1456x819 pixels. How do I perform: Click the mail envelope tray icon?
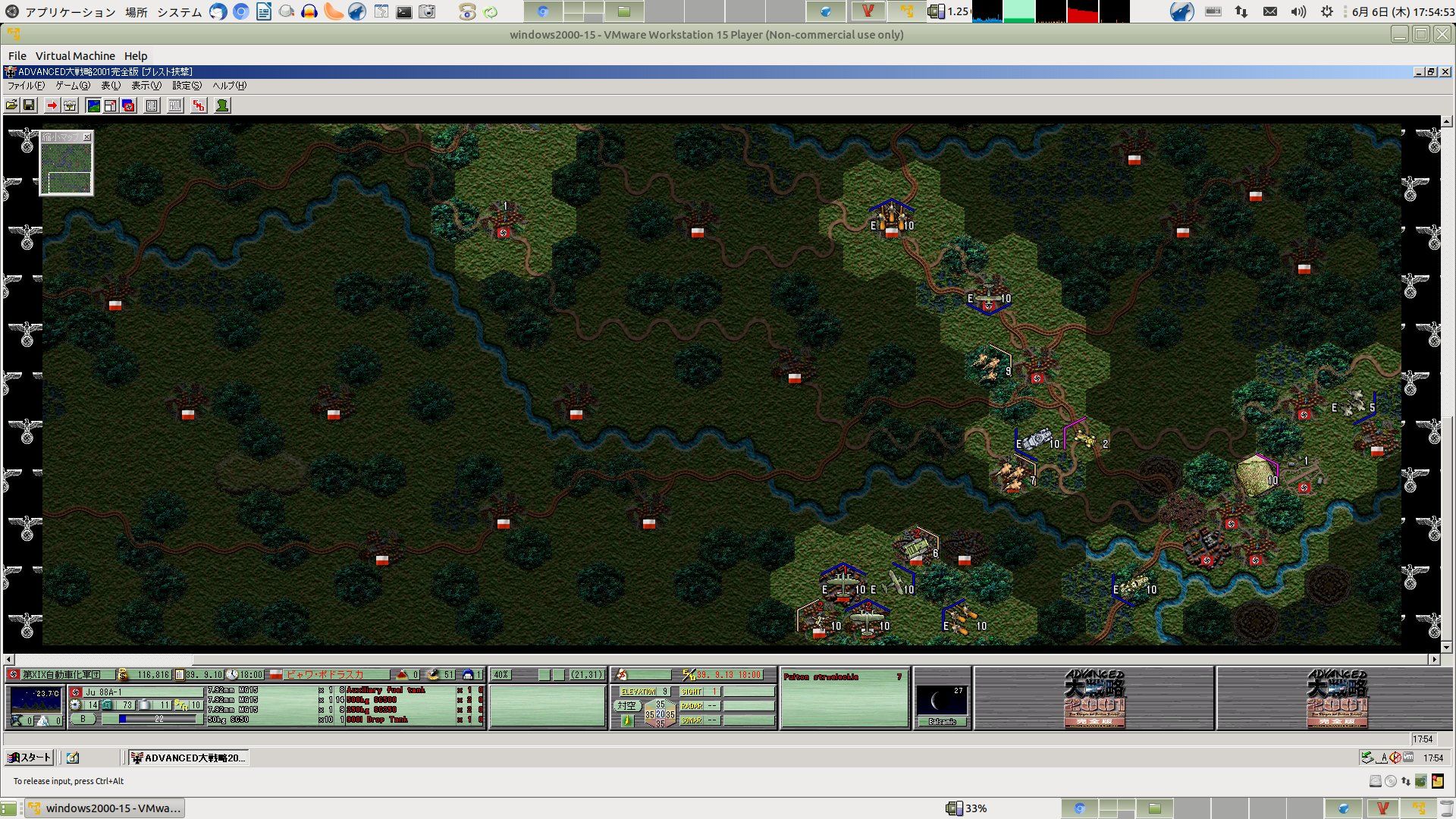coord(1269,11)
